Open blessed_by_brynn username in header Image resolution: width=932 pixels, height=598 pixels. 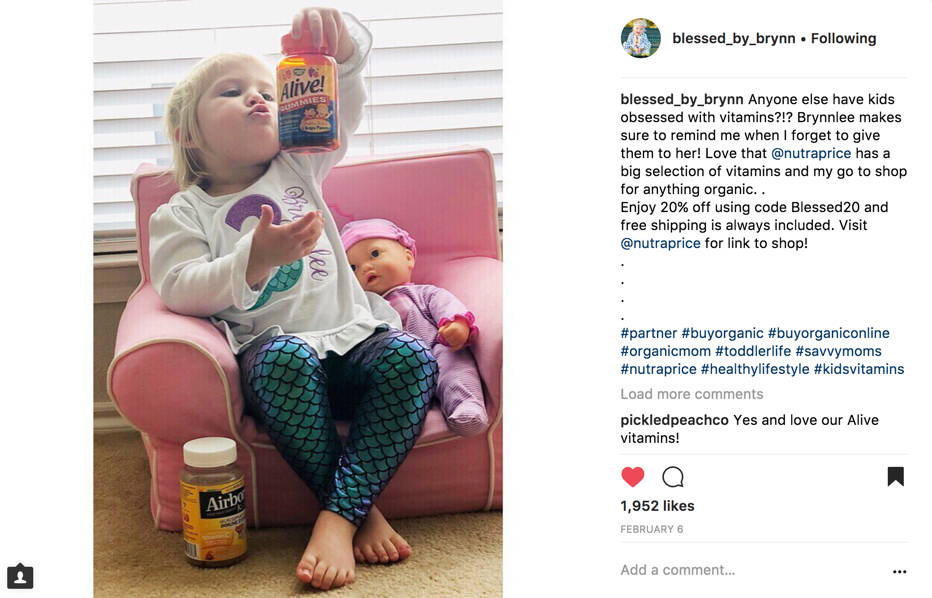click(733, 38)
